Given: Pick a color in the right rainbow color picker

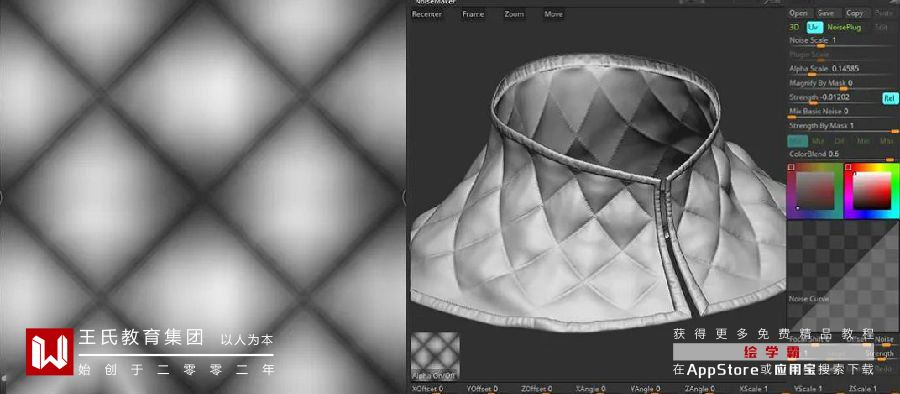Looking at the screenshot, I should click(x=871, y=191).
